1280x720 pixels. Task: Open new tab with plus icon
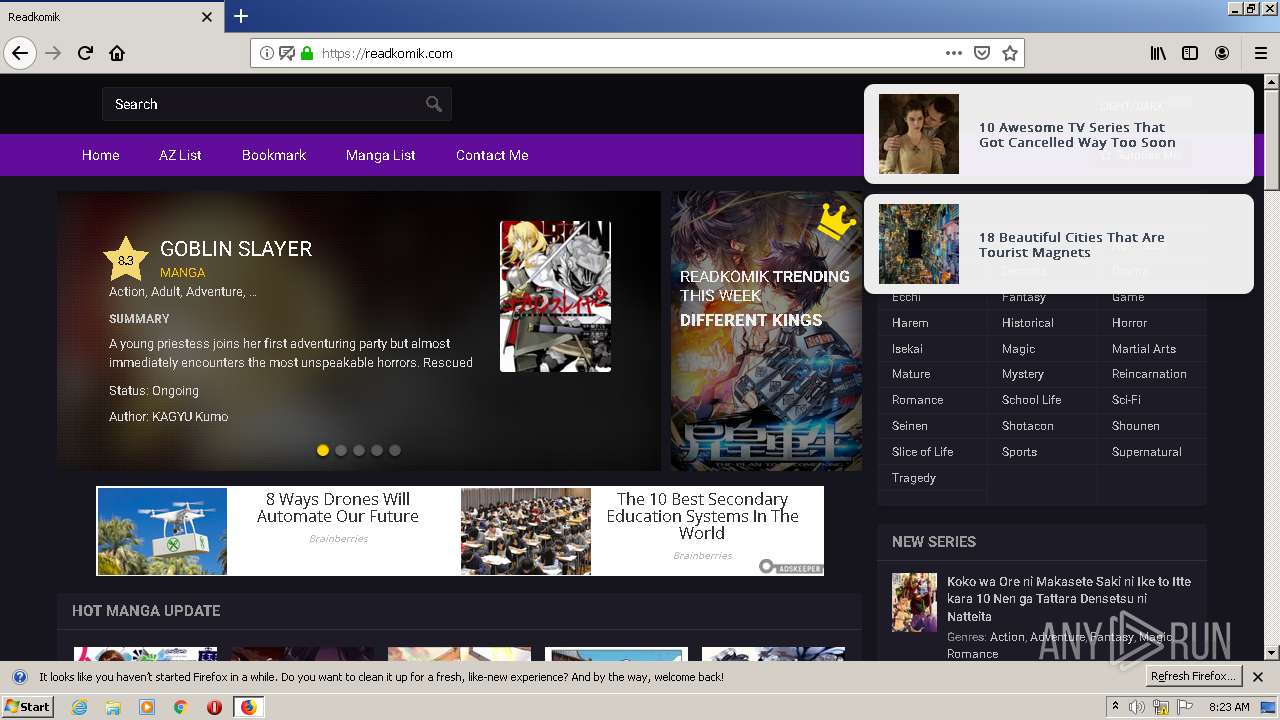[241, 16]
